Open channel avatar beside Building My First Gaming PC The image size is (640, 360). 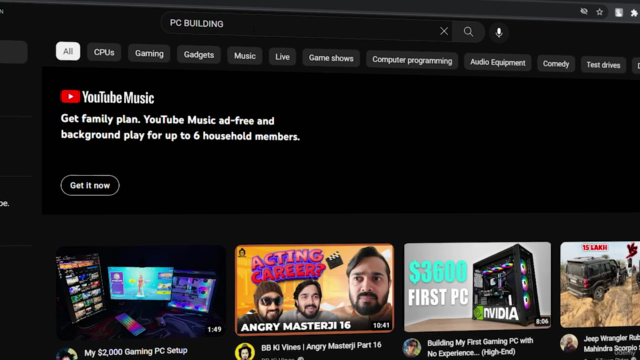411,348
